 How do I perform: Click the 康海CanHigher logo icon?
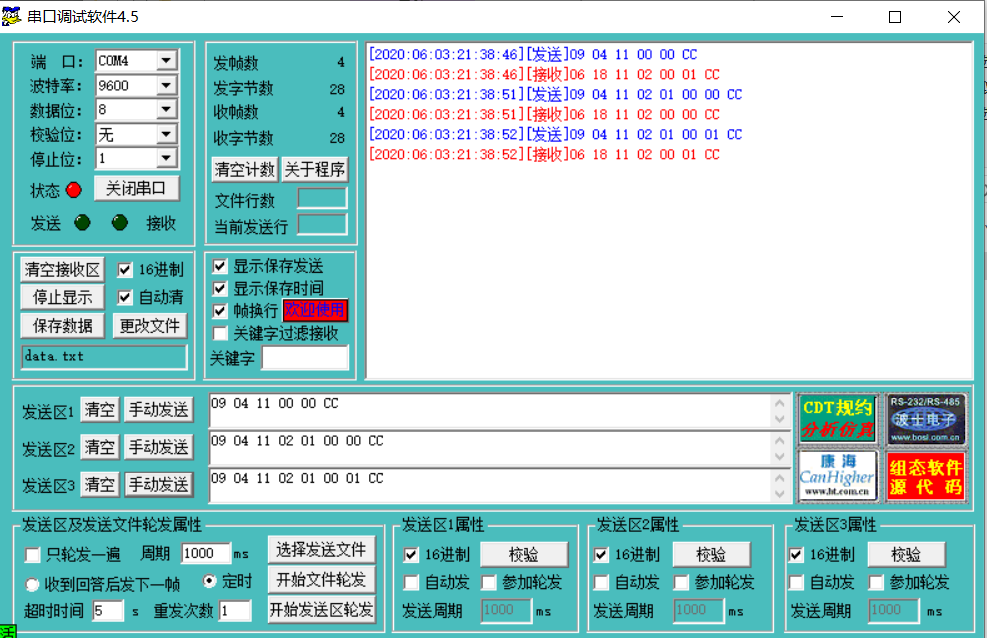coord(837,475)
